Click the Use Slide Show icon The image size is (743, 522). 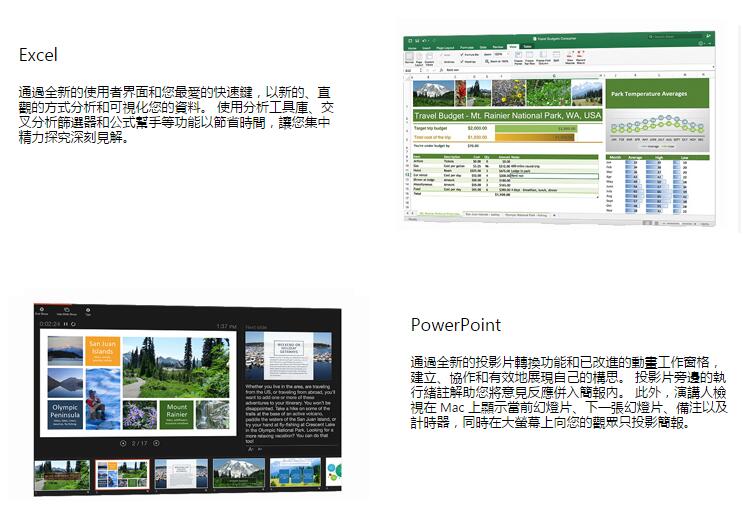pyautogui.click(x=67, y=312)
